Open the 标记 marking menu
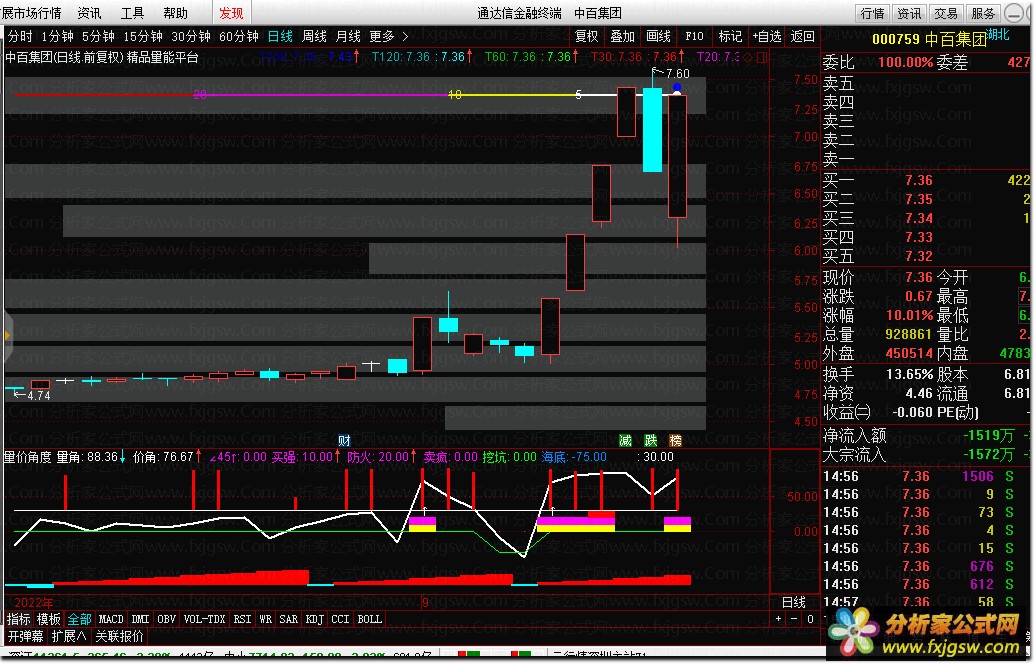The height and width of the screenshot is (664, 1036). click(730, 36)
